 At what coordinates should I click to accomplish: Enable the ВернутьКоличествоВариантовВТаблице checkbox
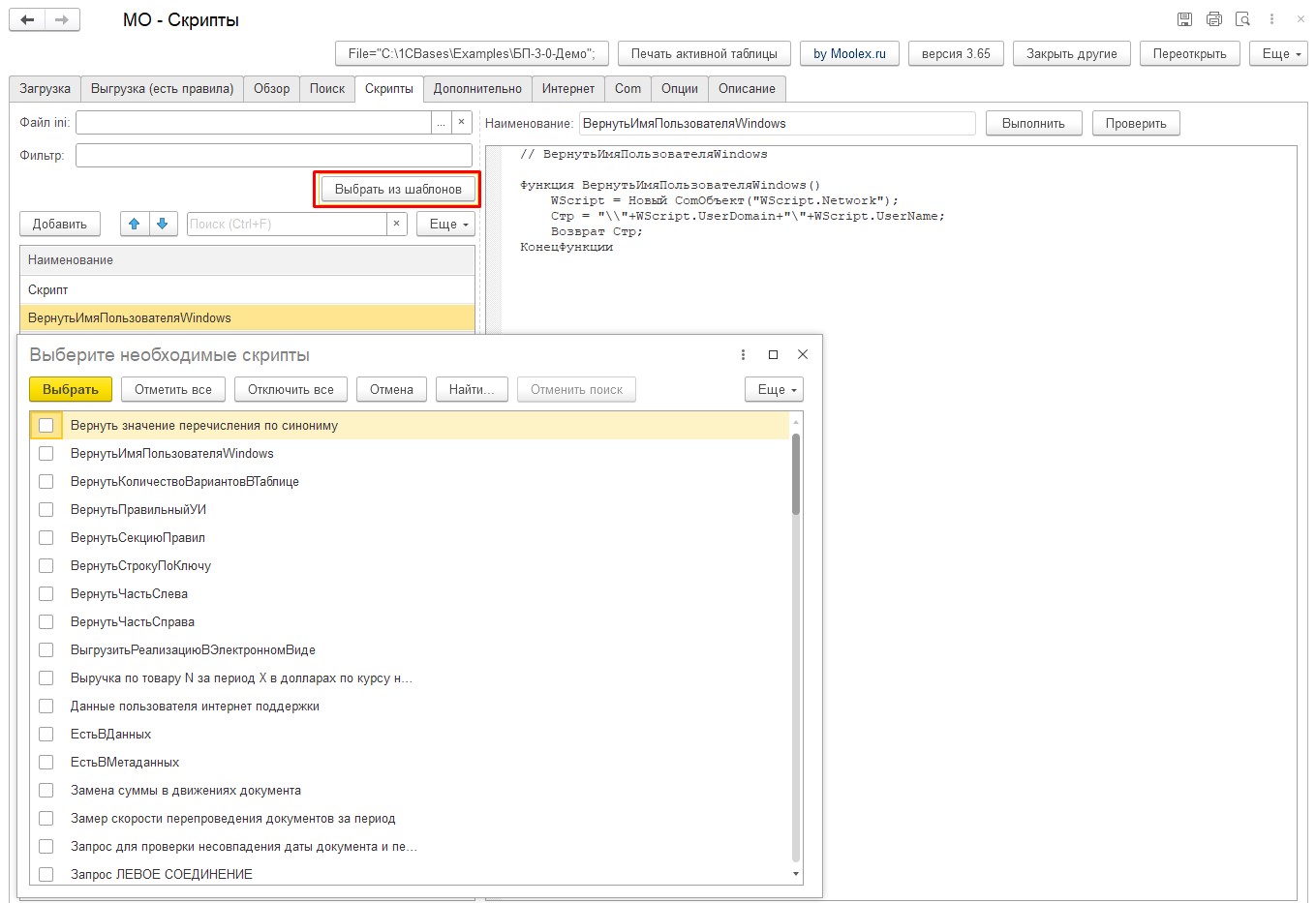coord(46,481)
